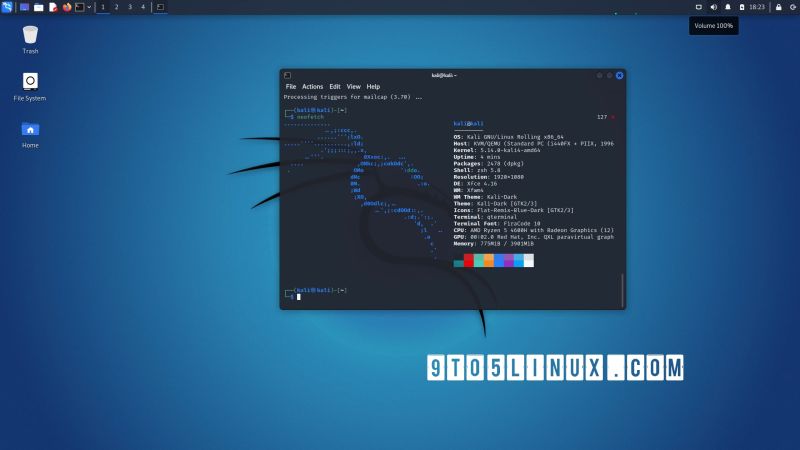Click the 'CPU: AMD Ryzen 5' line
The height and width of the screenshot is (450, 800).
tap(534, 230)
